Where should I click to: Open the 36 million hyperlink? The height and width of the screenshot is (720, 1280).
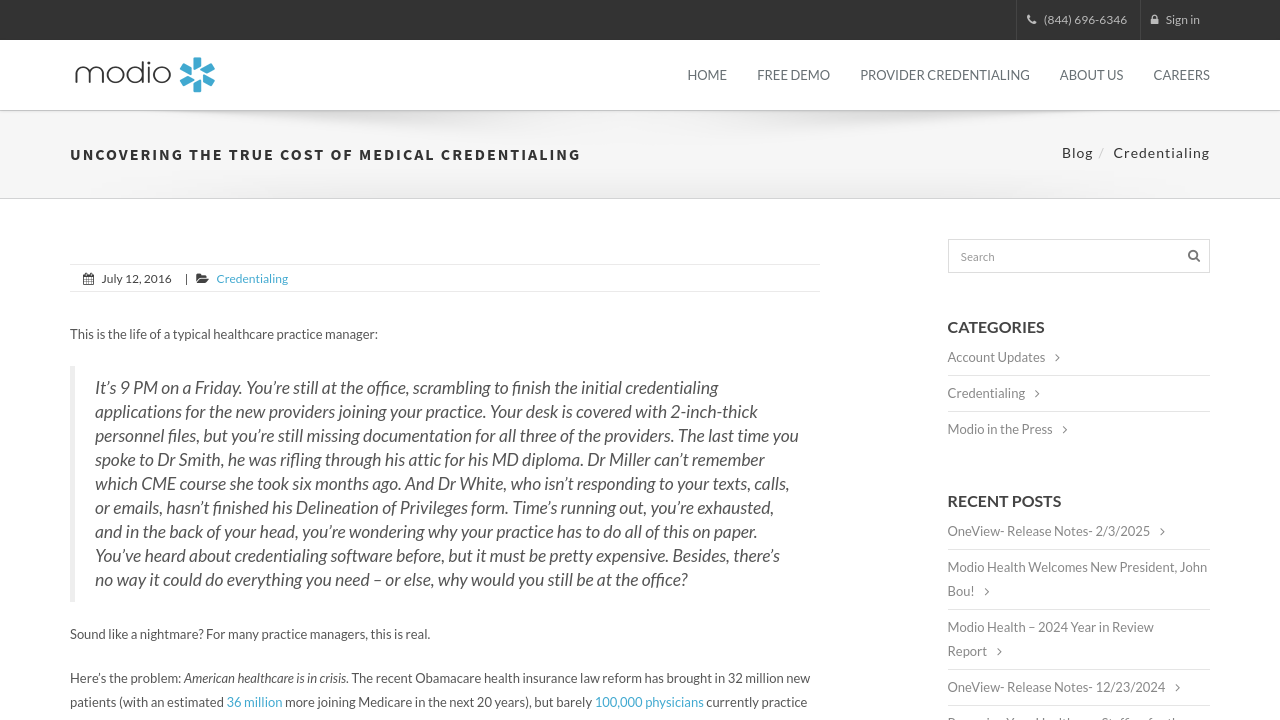(x=254, y=702)
